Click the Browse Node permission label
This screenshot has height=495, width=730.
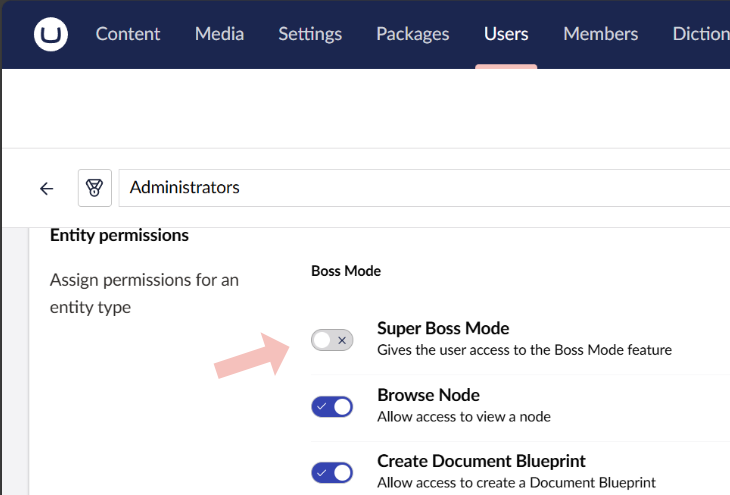(x=428, y=395)
